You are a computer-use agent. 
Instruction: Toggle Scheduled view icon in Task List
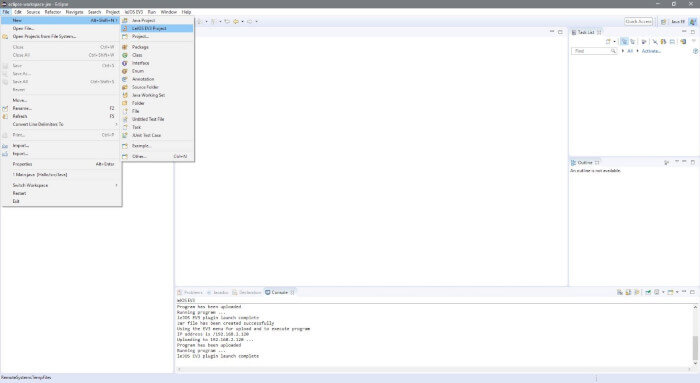pyautogui.click(x=633, y=42)
